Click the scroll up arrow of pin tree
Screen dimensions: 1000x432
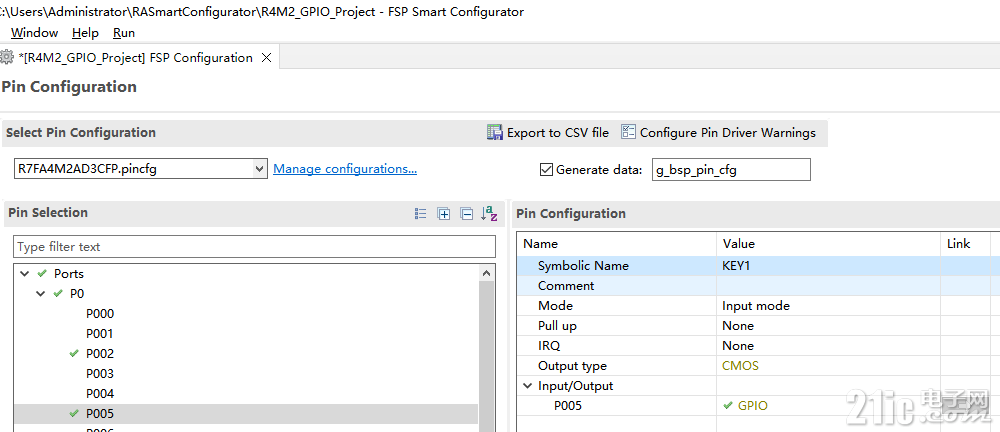487,273
